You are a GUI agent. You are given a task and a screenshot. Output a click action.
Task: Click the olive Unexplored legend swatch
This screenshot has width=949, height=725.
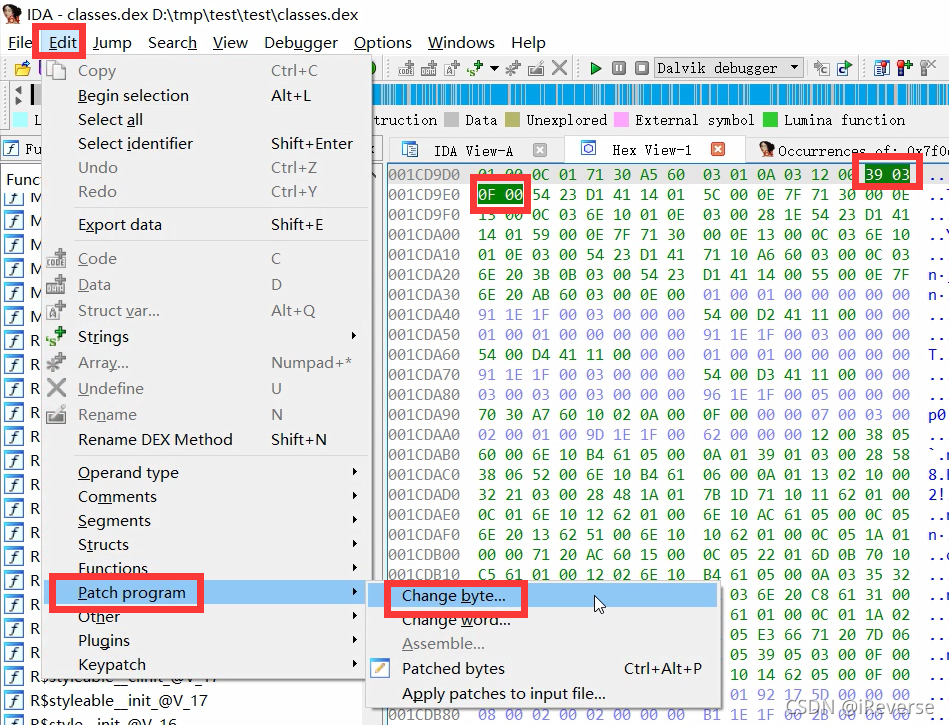click(x=513, y=120)
